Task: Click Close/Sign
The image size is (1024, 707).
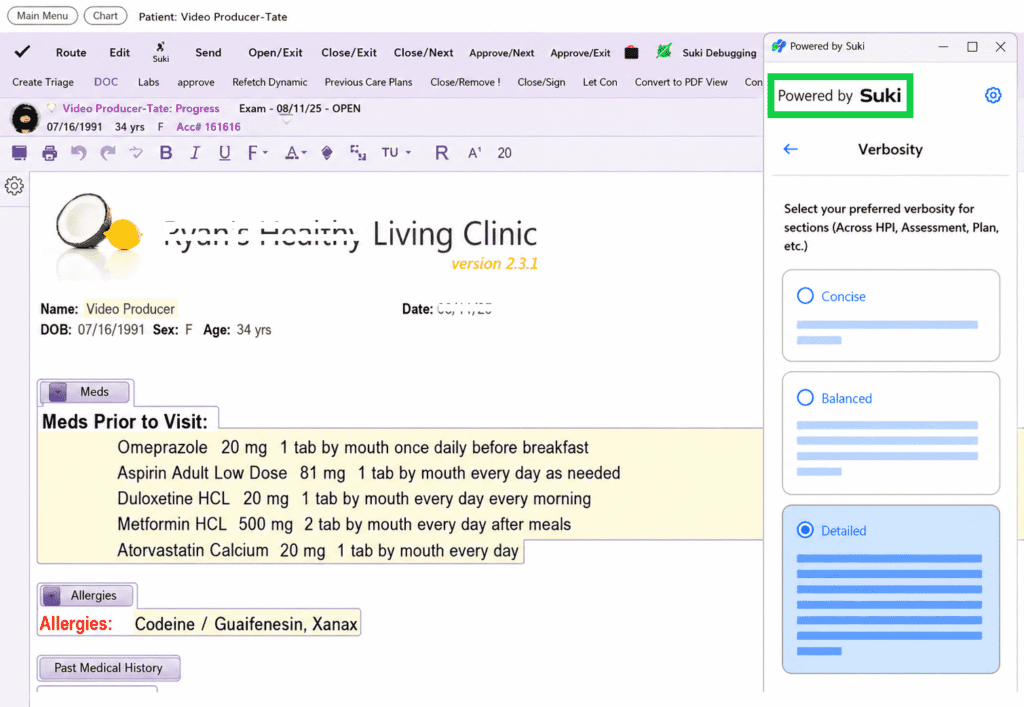Action: pos(541,82)
